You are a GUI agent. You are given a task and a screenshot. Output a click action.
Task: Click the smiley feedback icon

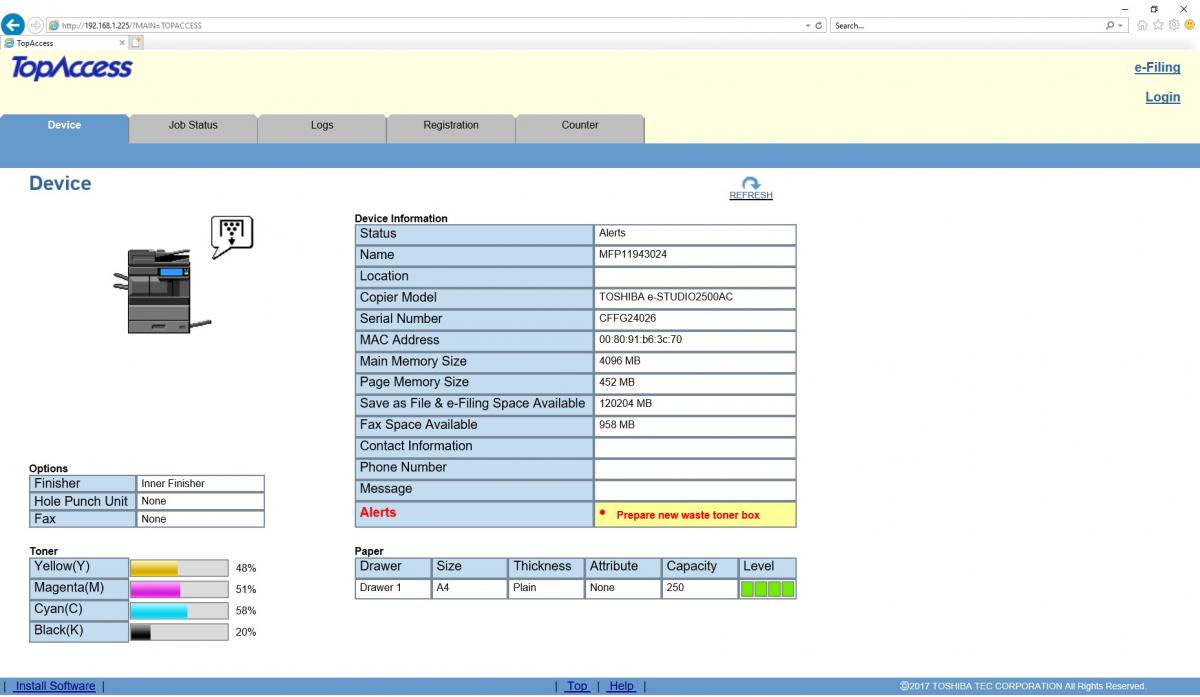point(1189,25)
